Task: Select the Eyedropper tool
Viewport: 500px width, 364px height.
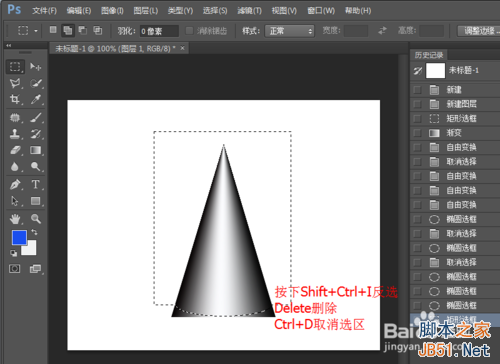Action: pyautogui.click(x=36, y=99)
